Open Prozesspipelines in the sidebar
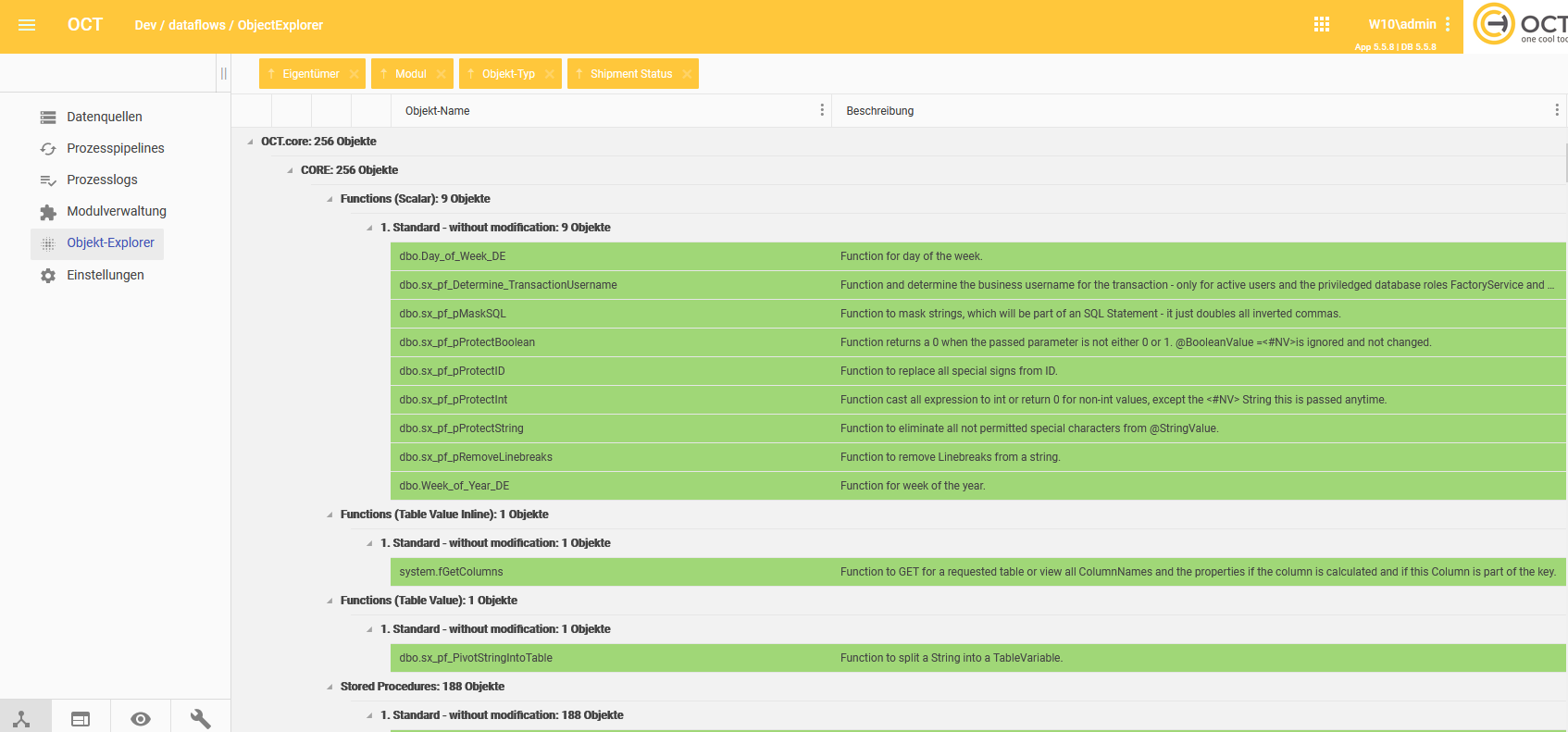 point(115,148)
